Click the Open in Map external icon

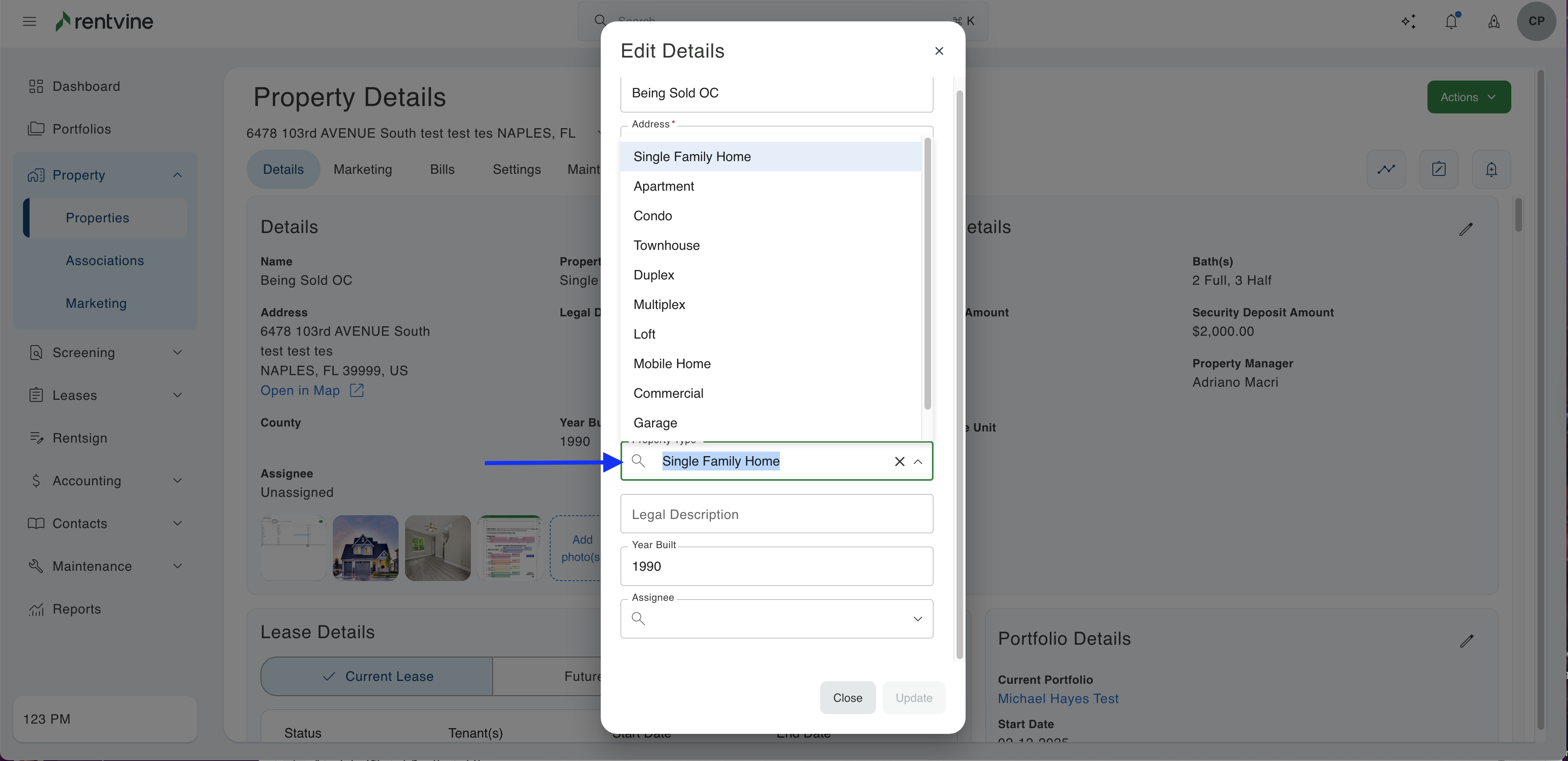coord(357,391)
